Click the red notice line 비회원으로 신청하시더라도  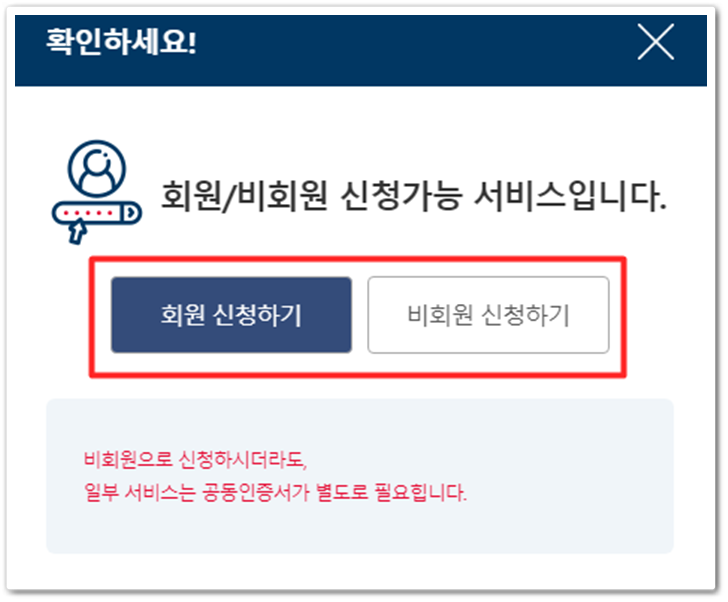pos(195,460)
